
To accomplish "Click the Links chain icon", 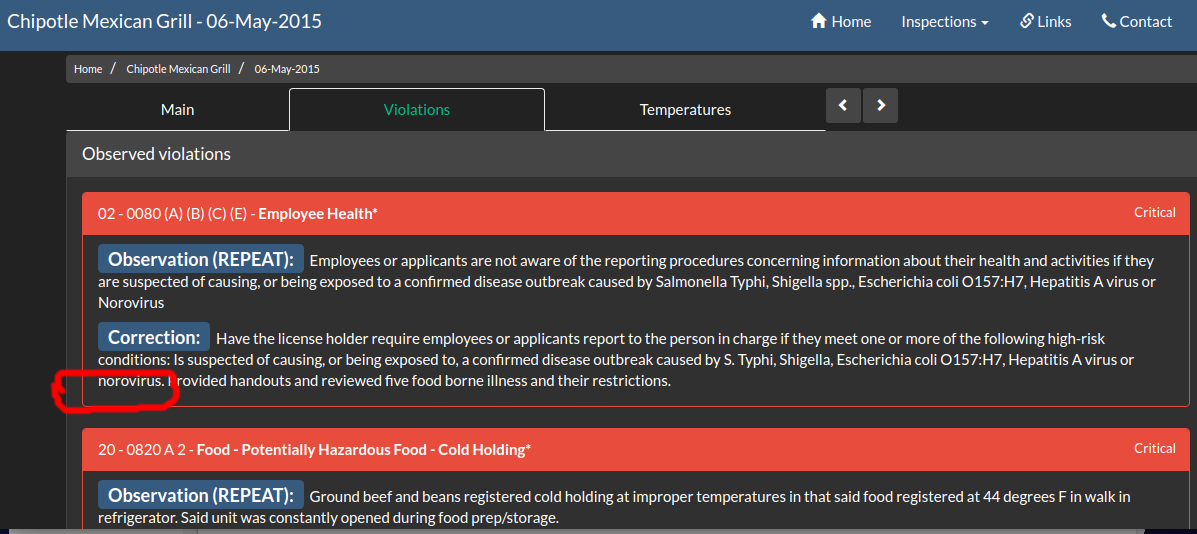I will 1027,21.
